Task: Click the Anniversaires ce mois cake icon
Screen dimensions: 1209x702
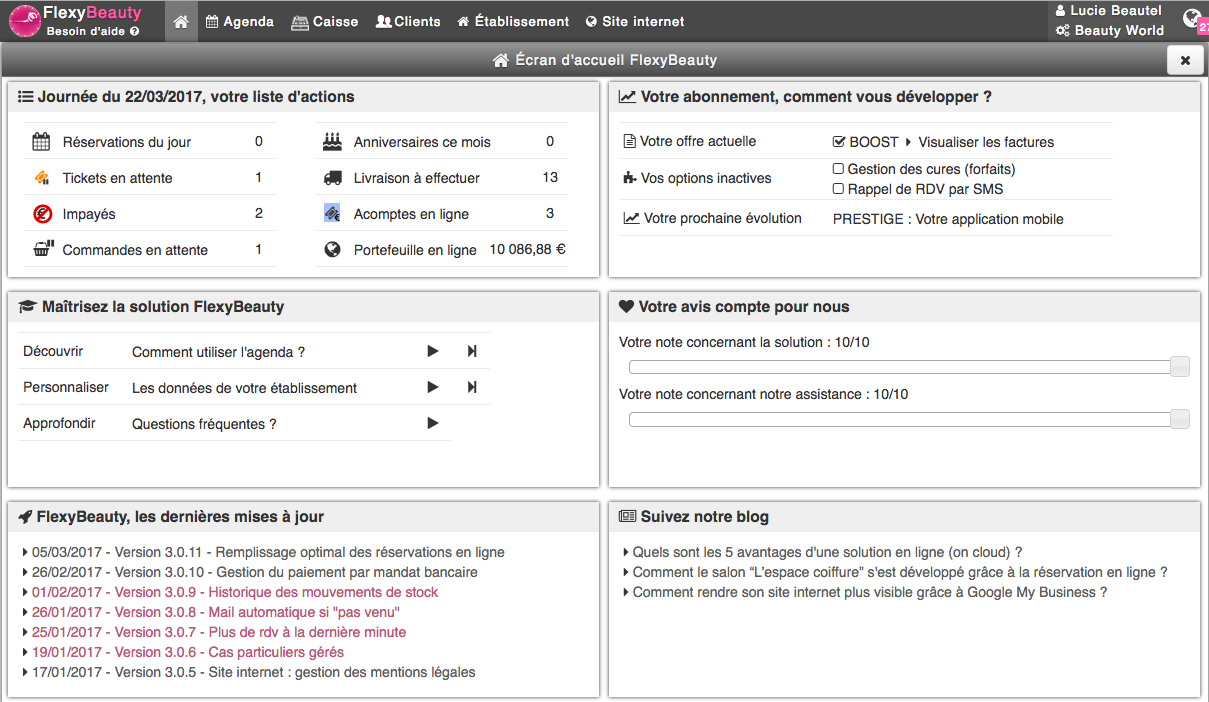Action: 333,142
